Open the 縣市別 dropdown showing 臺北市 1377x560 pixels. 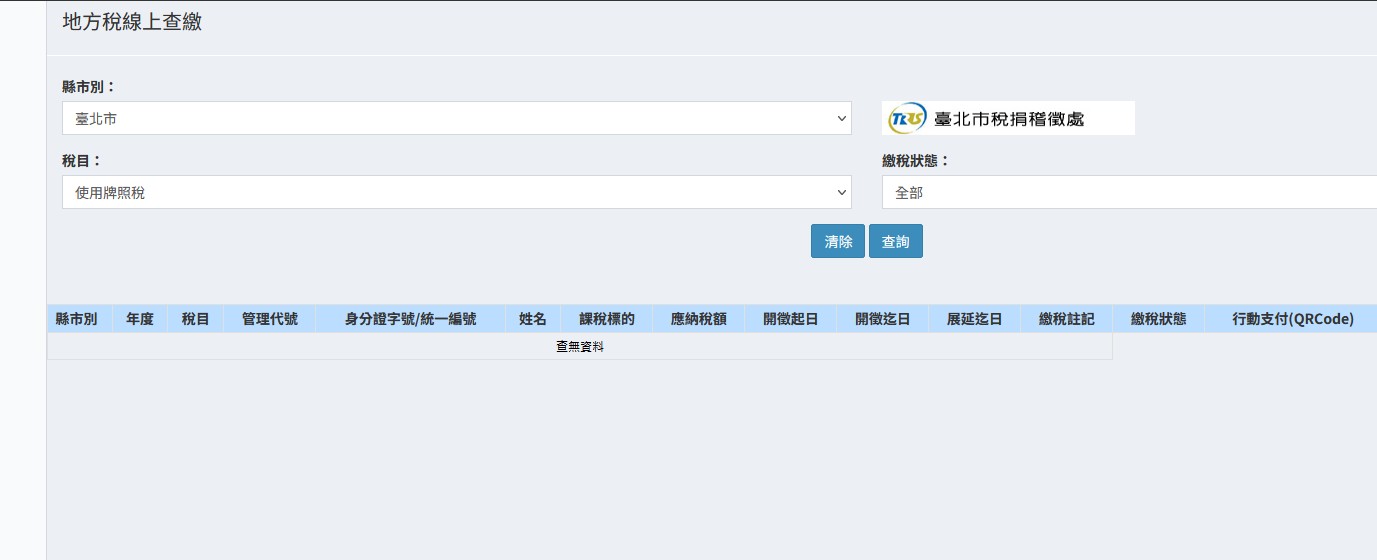click(x=456, y=118)
